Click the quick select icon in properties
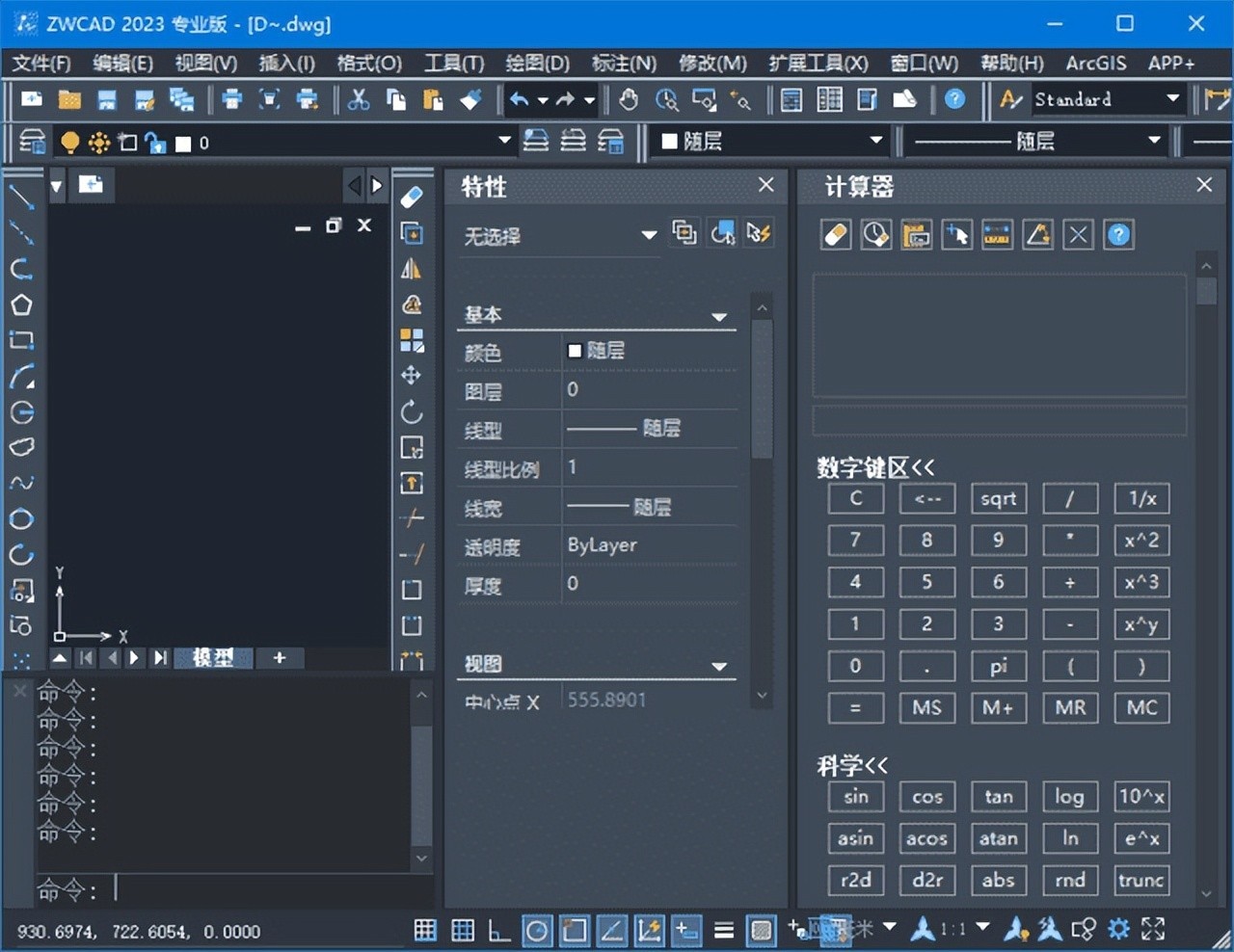1234x952 pixels. 759,233
